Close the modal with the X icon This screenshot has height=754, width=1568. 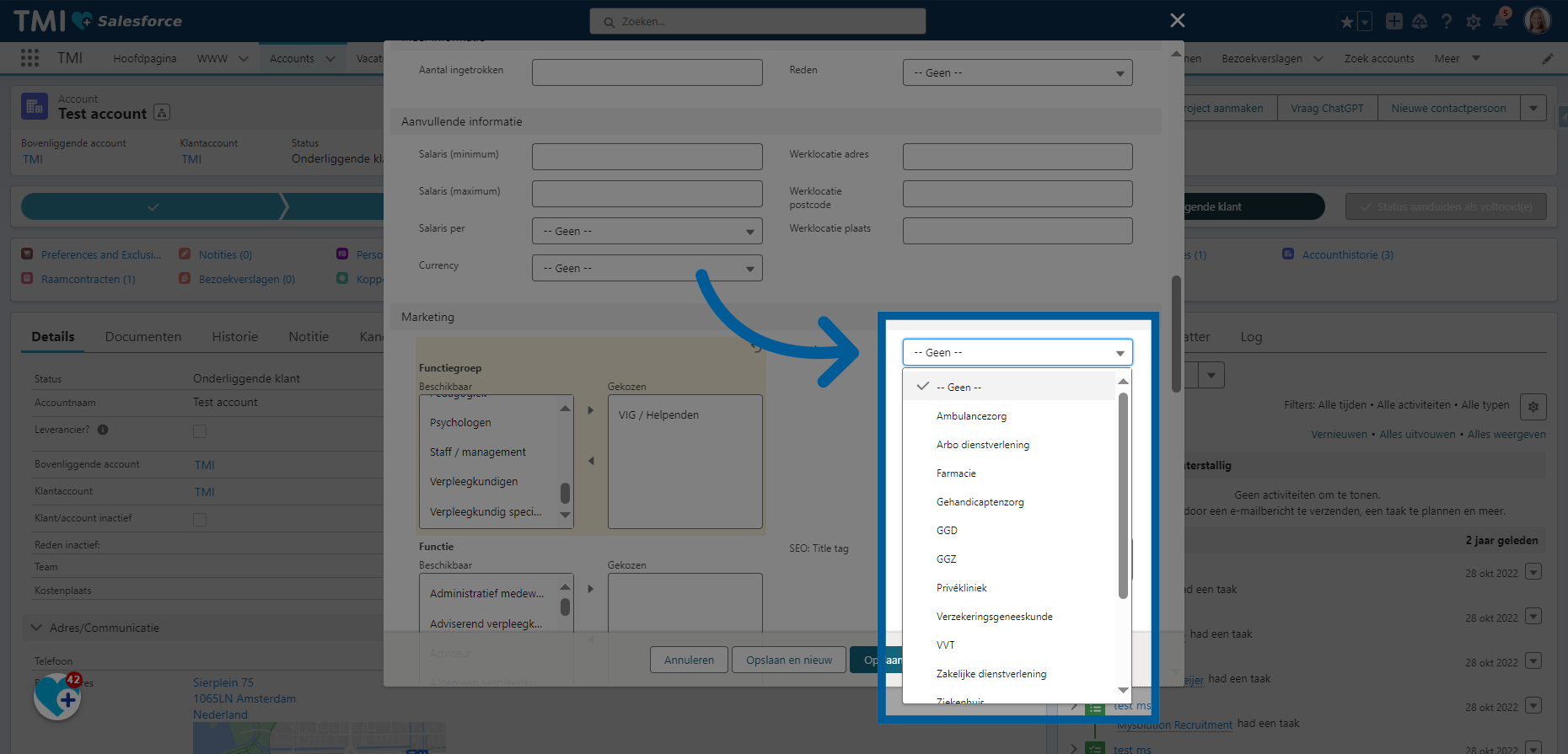(1178, 20)
